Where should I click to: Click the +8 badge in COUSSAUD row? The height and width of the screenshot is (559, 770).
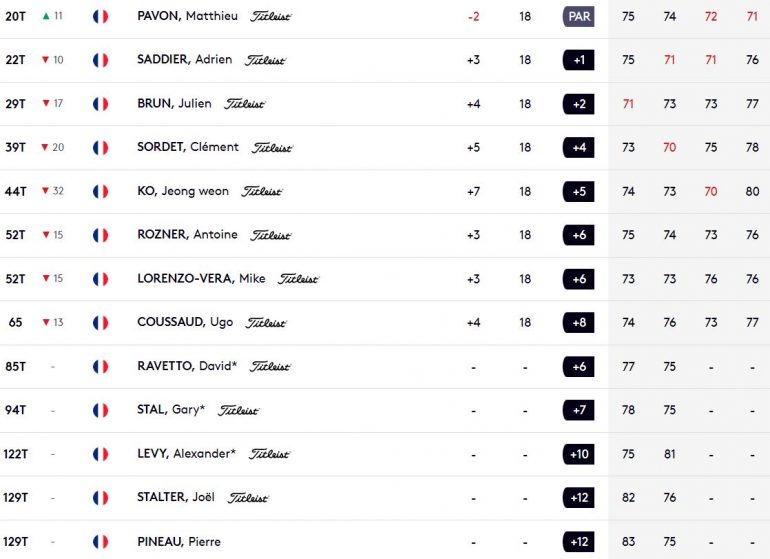pyautogui.click(x=578, y=323)
